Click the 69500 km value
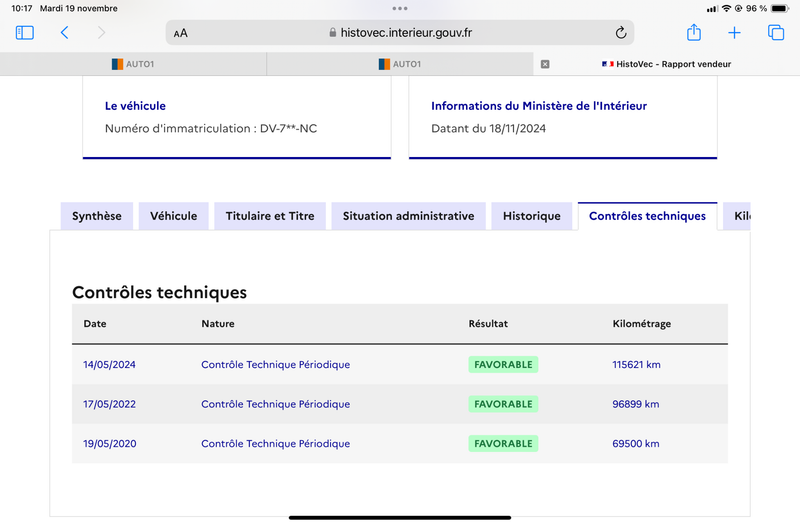800x525 pixels. point(636,444)
